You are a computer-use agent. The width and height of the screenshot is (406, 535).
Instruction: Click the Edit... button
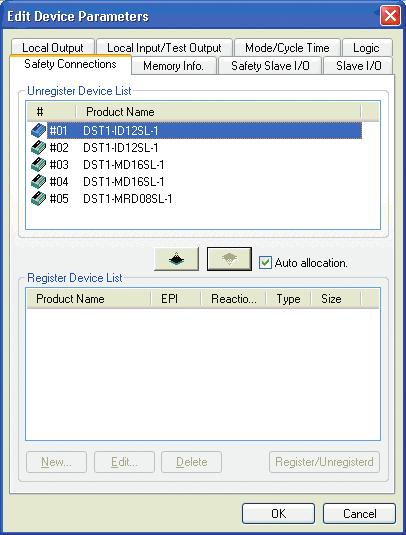tap(124, 462)
